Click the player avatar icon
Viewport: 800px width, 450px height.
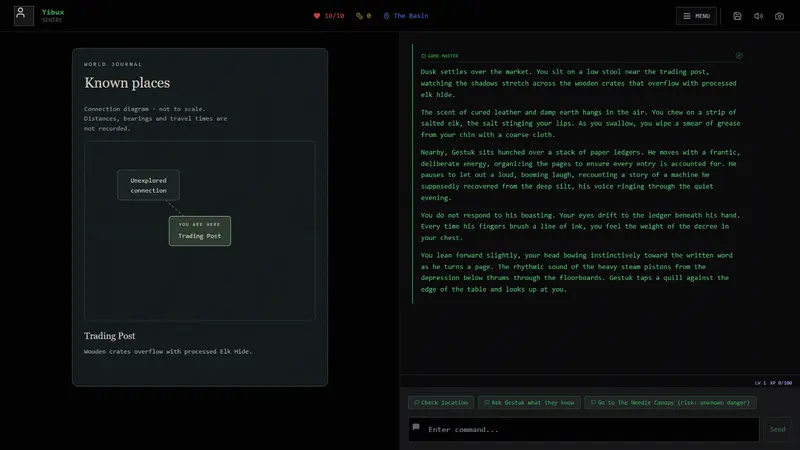pos(23,15)
